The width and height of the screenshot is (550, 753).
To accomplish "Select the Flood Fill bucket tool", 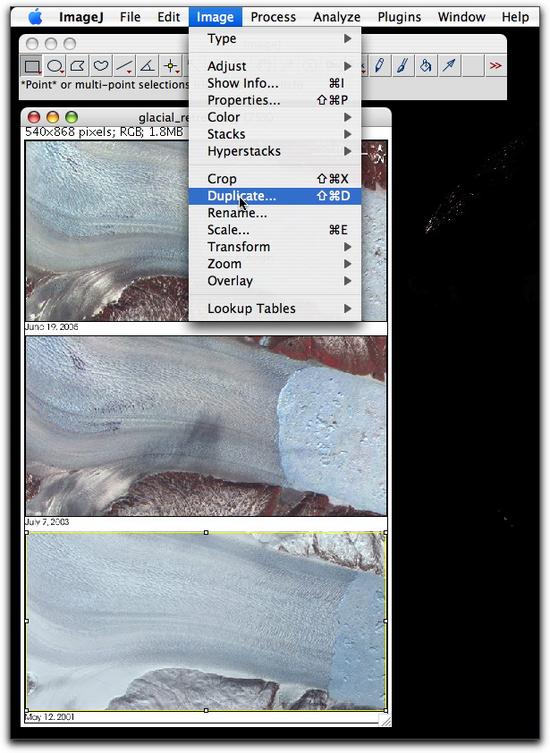I will (426, 66).
